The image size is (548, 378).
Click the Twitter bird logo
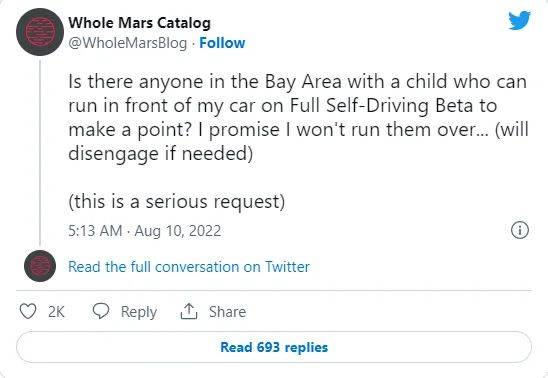tap(519, 20)
